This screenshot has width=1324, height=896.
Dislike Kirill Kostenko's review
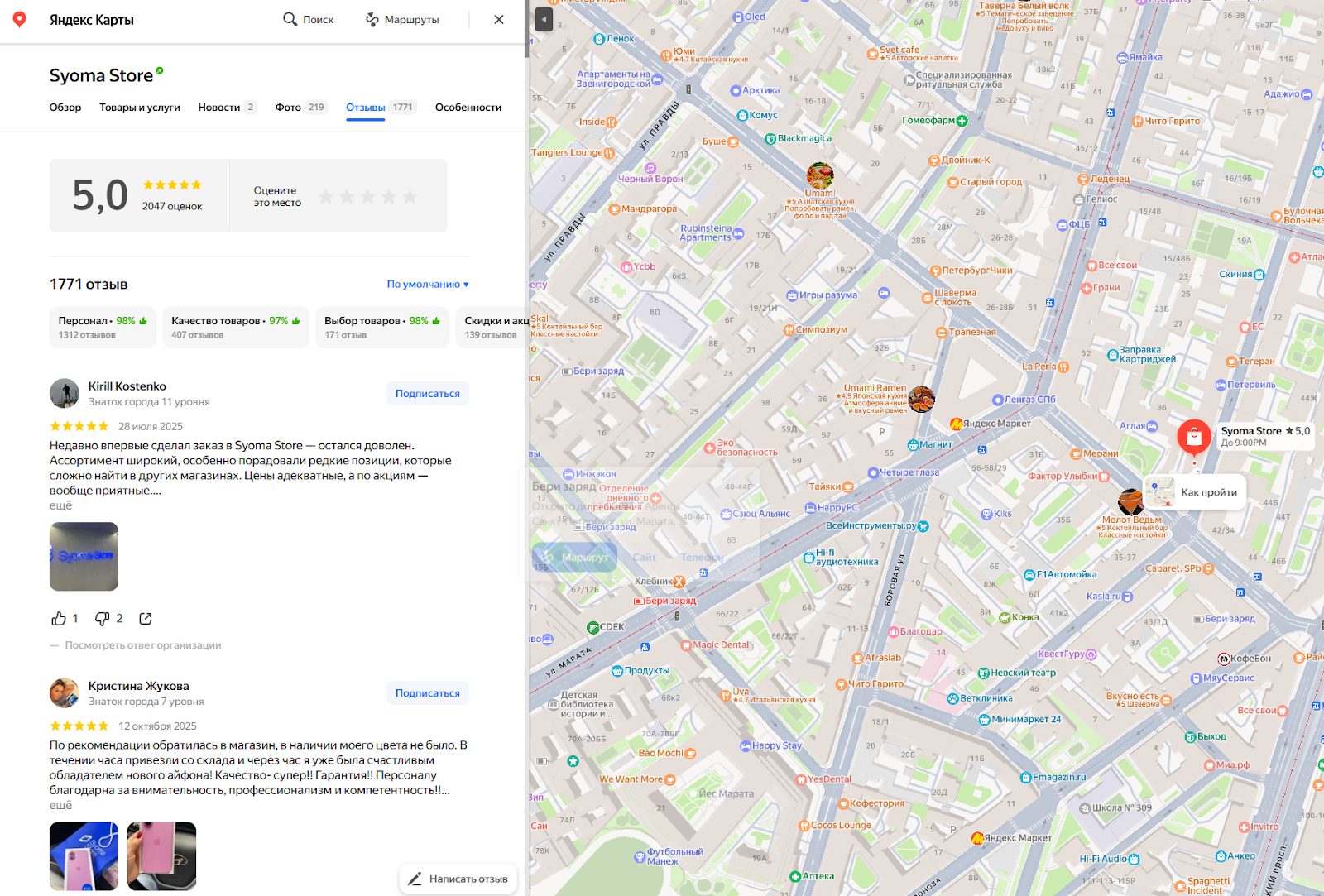point(103,619)
